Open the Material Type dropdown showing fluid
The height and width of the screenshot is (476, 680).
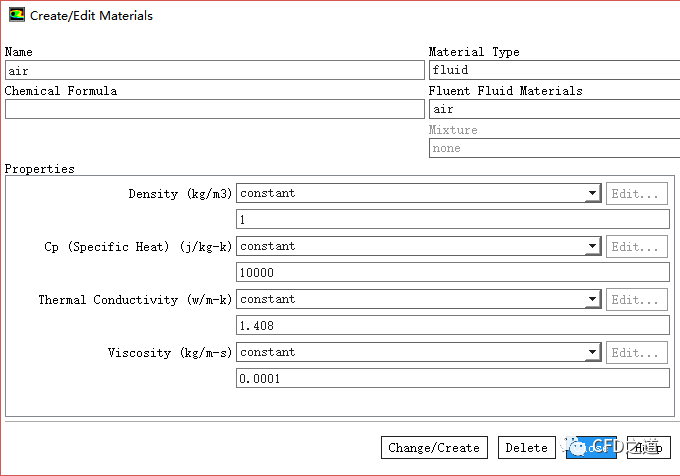tap(554, 71)
